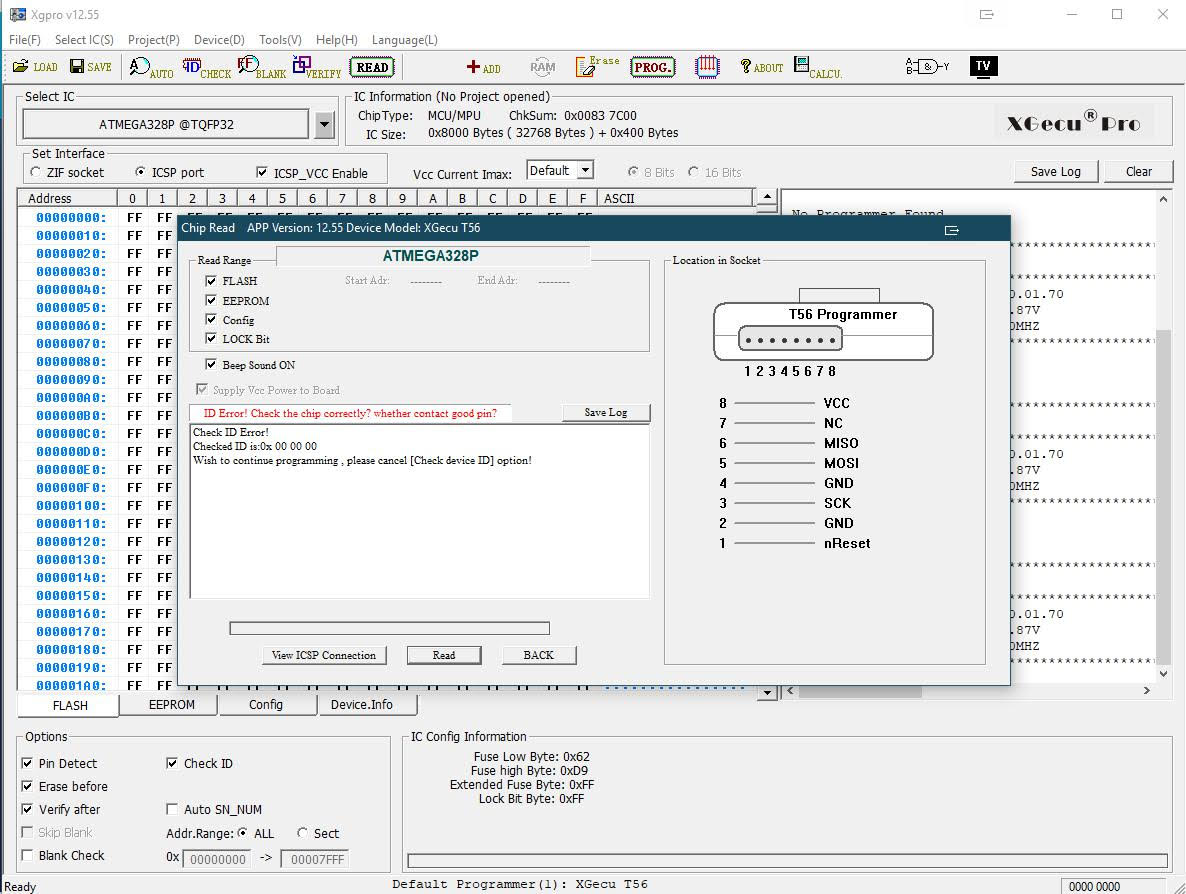Expand the Vcc Current Imax dropdown

tap(585, 171)
